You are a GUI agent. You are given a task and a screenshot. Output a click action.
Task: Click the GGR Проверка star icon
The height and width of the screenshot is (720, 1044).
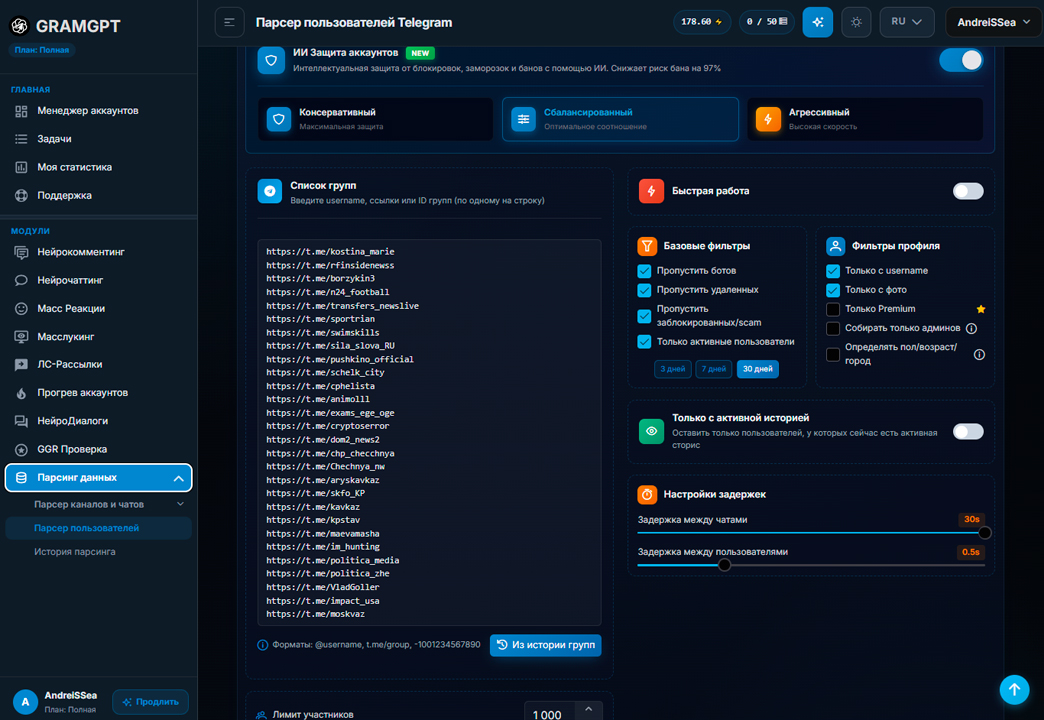coord(21,450)
